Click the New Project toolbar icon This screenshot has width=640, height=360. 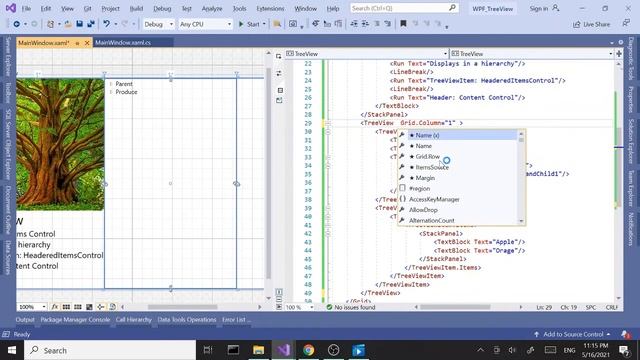[x=50, y=24]
